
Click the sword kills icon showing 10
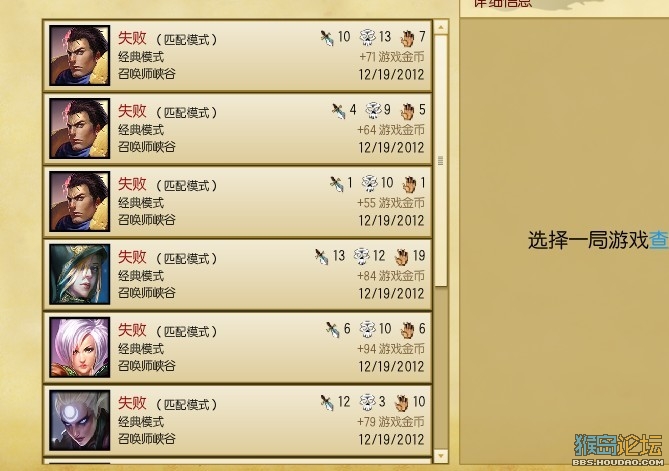point(327,38)
